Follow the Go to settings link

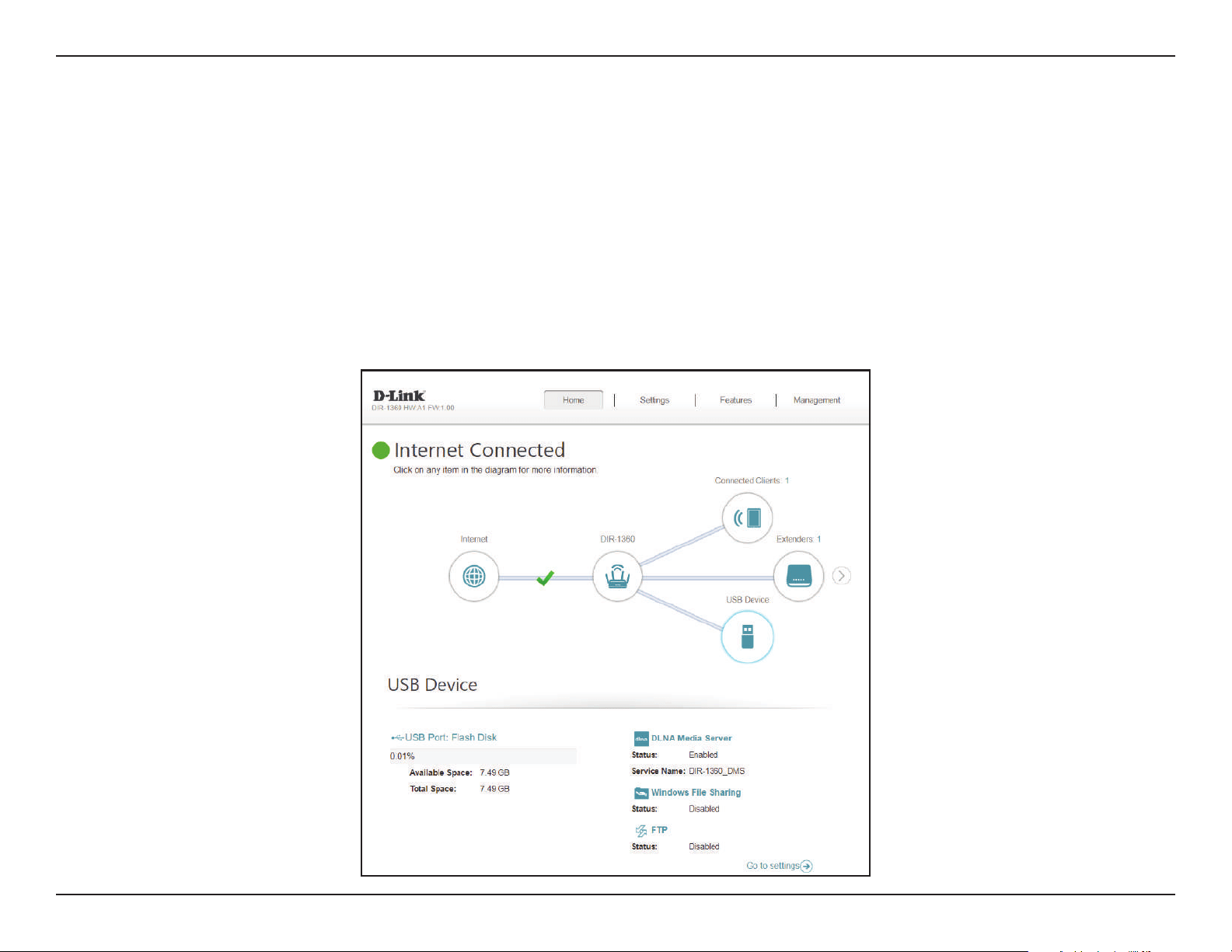[780, 866]
